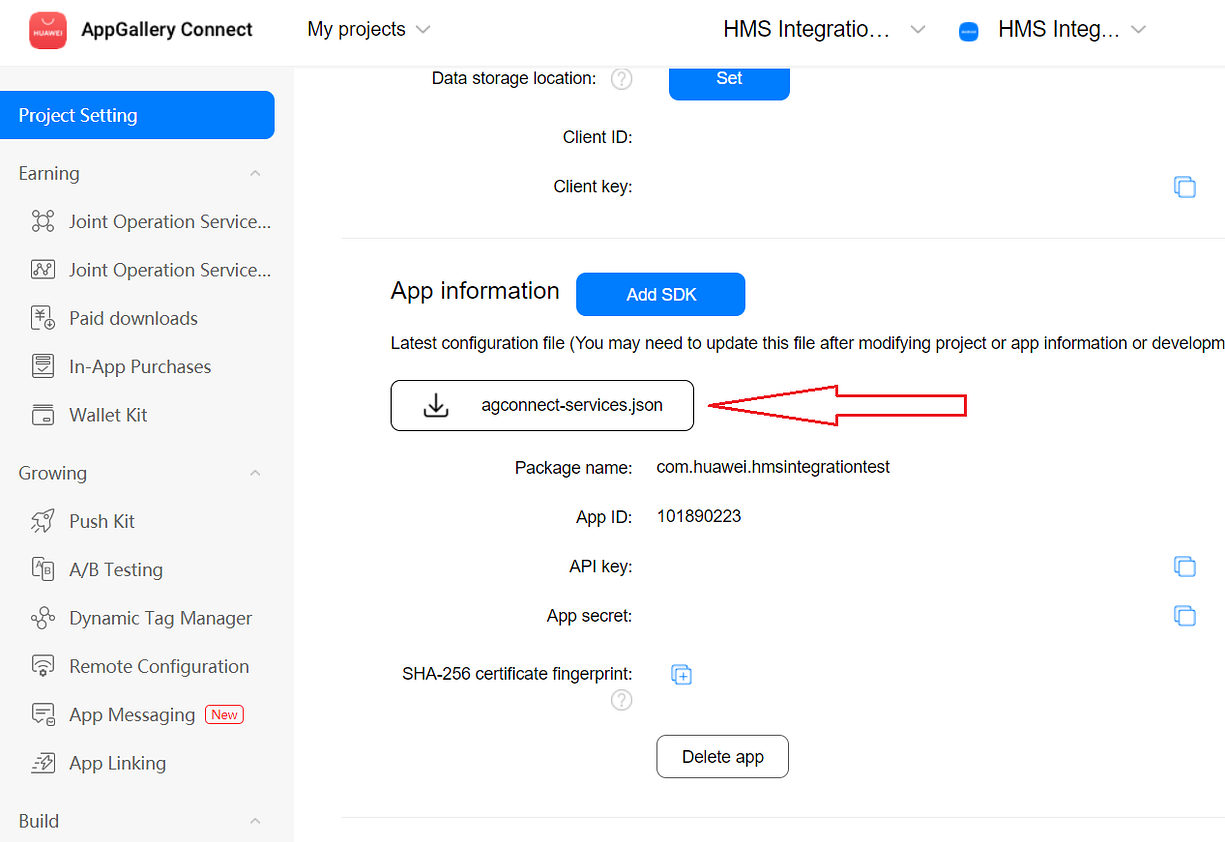This screenshot has height=842, width=1225.
Task: Collapse the Build section
Action: pyautogui.click(x=255, y=821)
